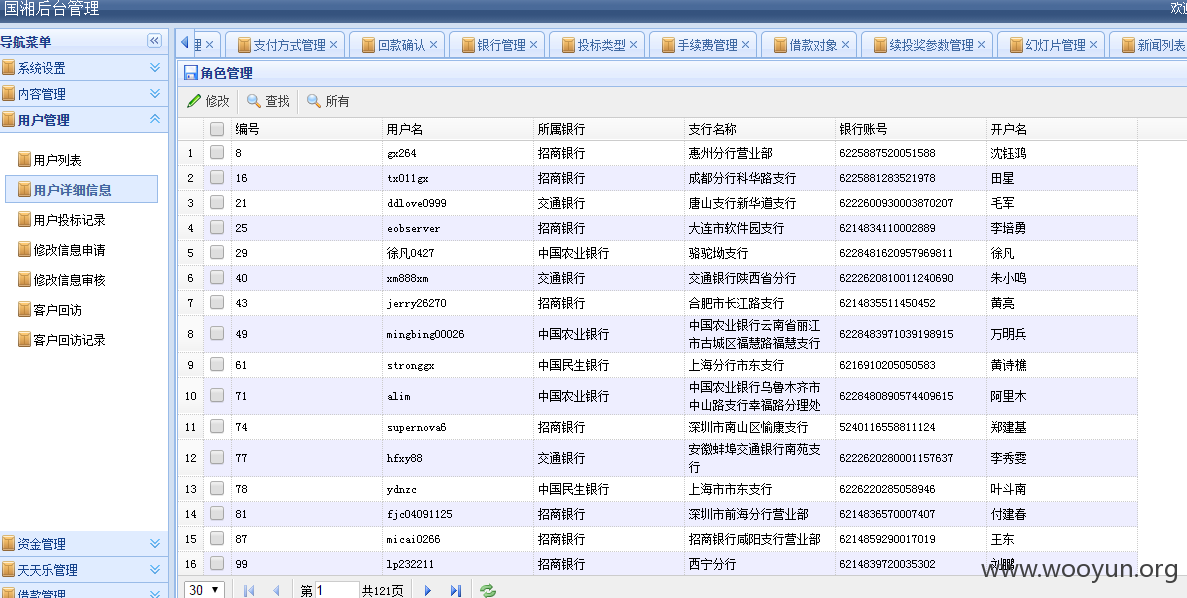
Task: Check the row for user xm888xm
Action: tap(217, 277)
